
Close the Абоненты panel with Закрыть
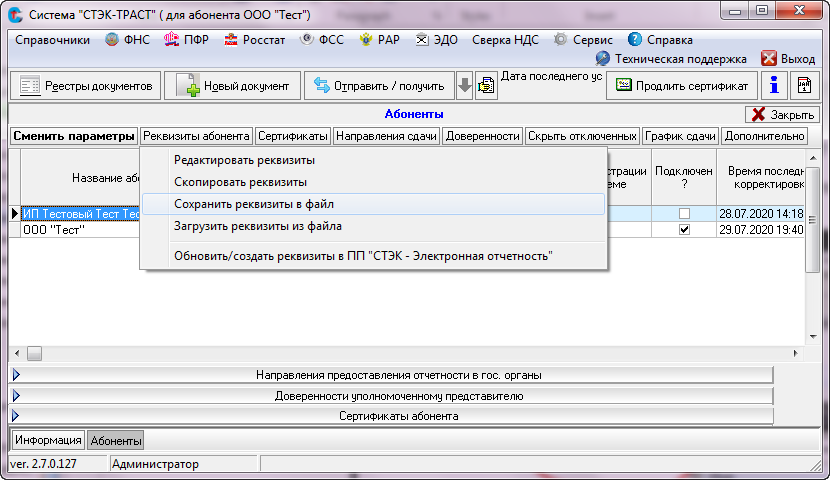[x=782, y=114]
